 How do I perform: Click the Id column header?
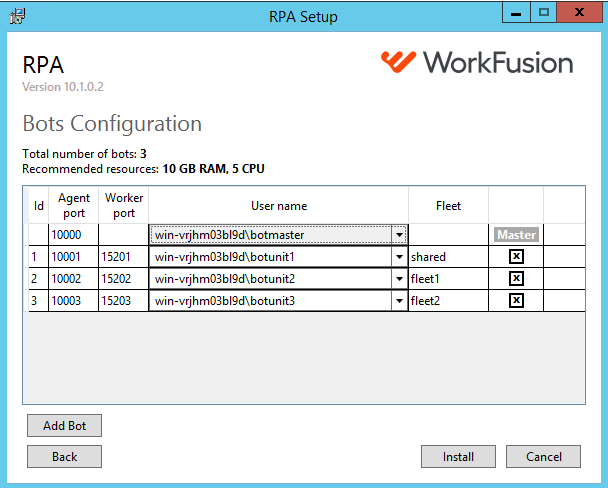[38, 205]
